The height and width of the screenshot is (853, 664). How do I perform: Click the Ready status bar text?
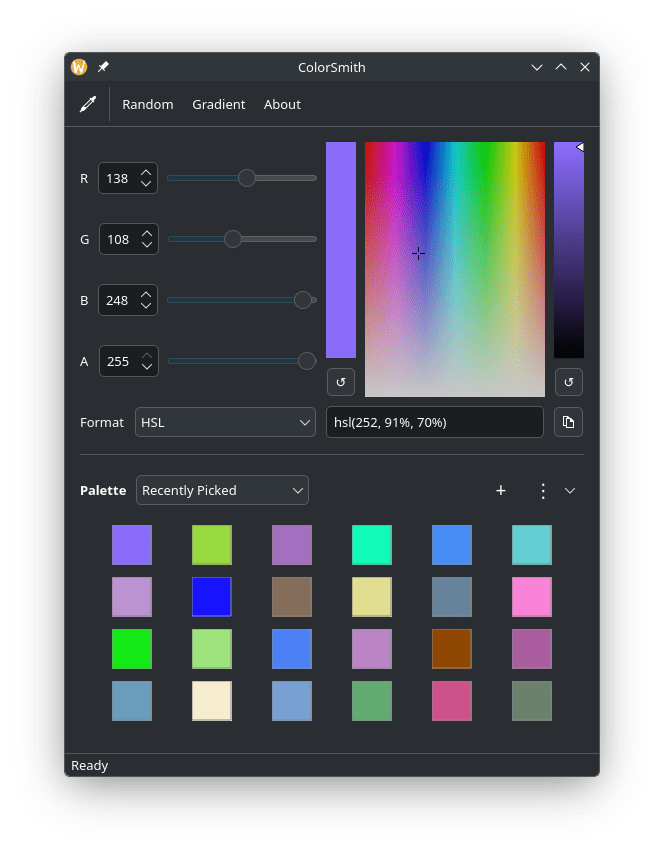[90, 765]
